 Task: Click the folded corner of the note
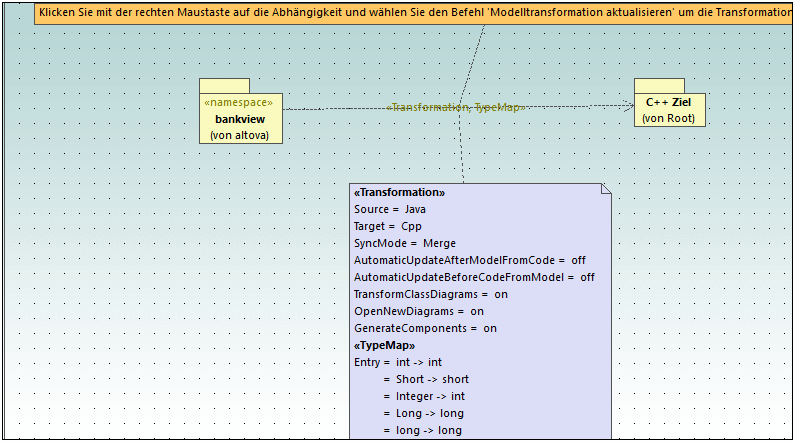click(x=604, y=190)
